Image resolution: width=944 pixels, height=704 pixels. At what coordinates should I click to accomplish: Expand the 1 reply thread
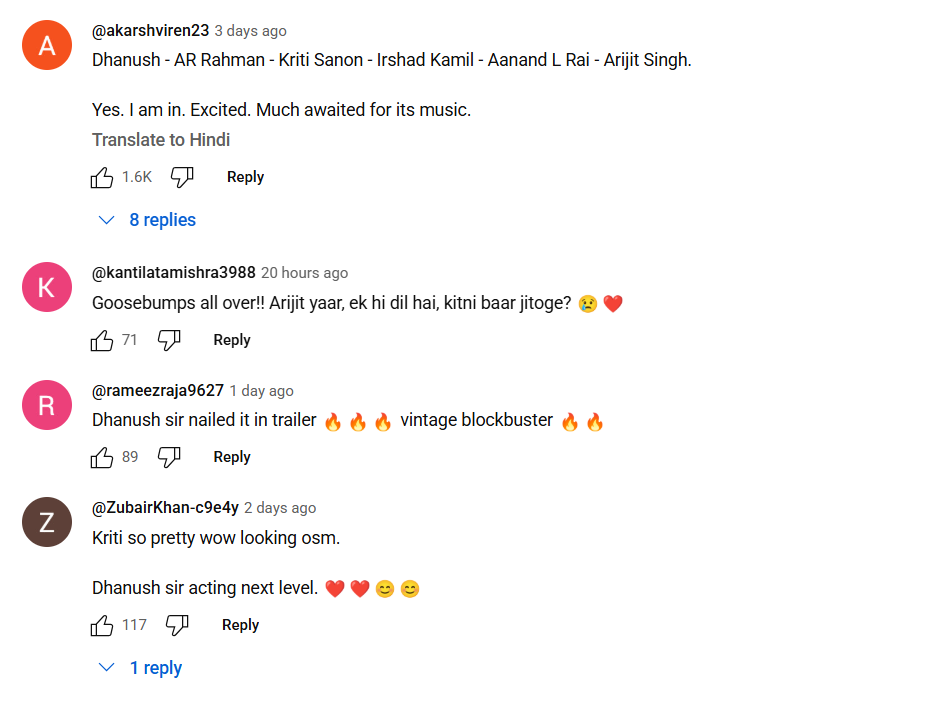click(141, 668)
